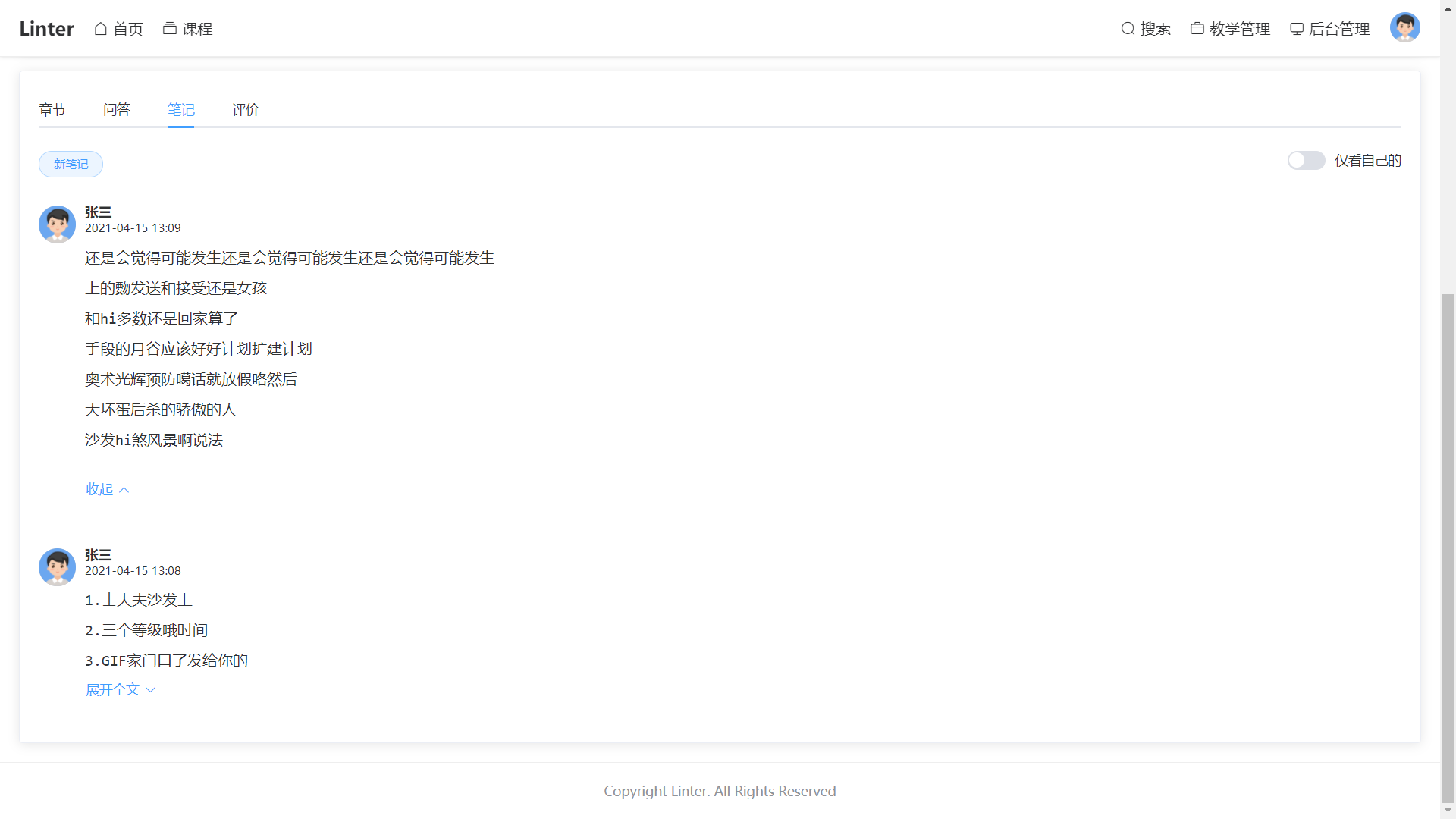1456x819 pixels.
Task: Open the 评价 tab
Action: point(246,110)
